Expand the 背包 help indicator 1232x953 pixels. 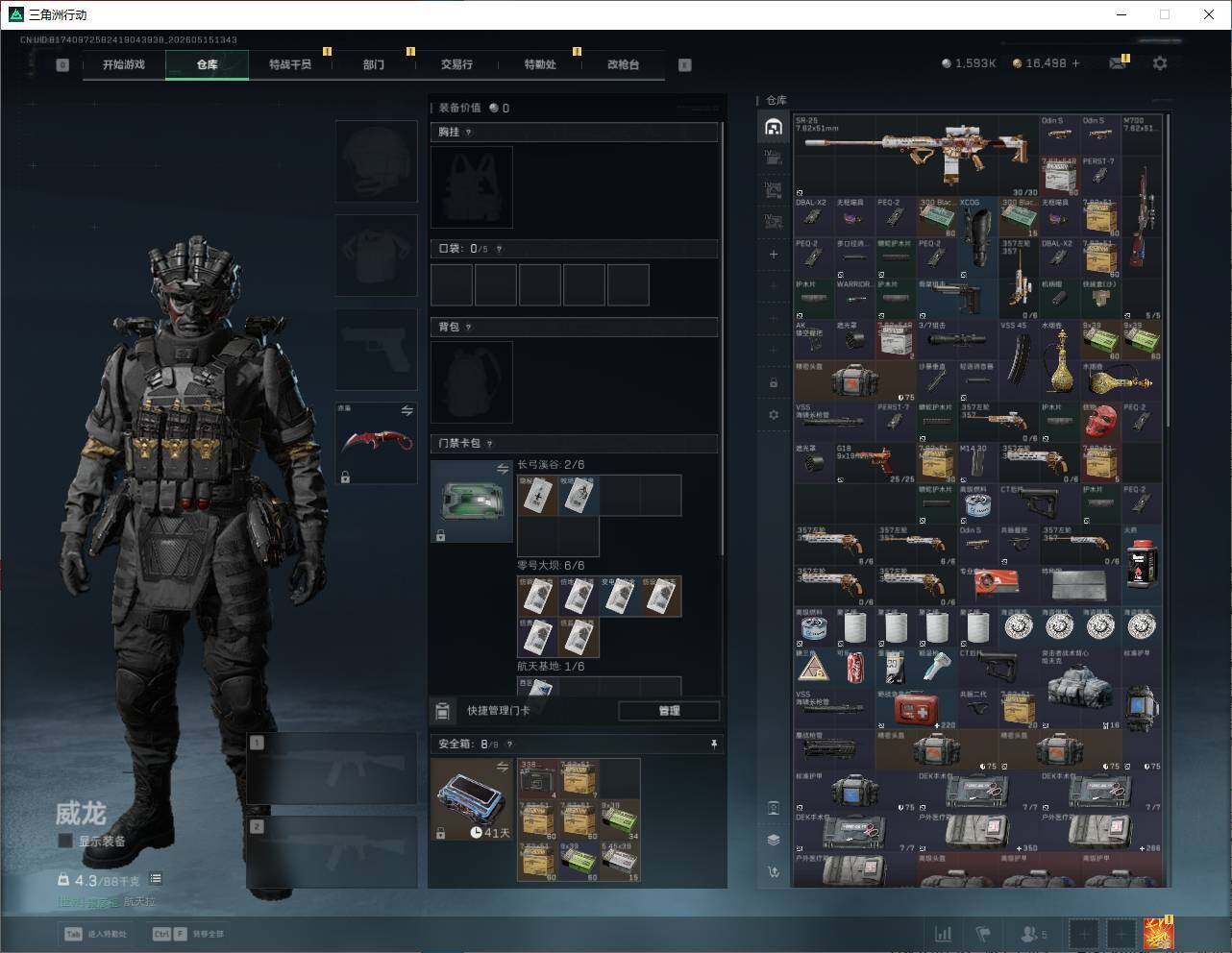[x=469, y=328]
